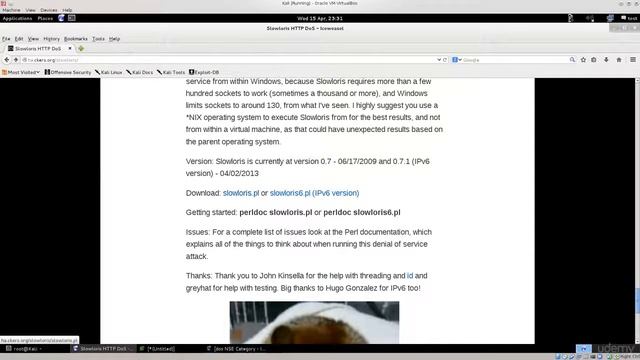The image size is (640, 360).
Task: Click the hedgehog image on the page
Action: [x=314, y=322]
